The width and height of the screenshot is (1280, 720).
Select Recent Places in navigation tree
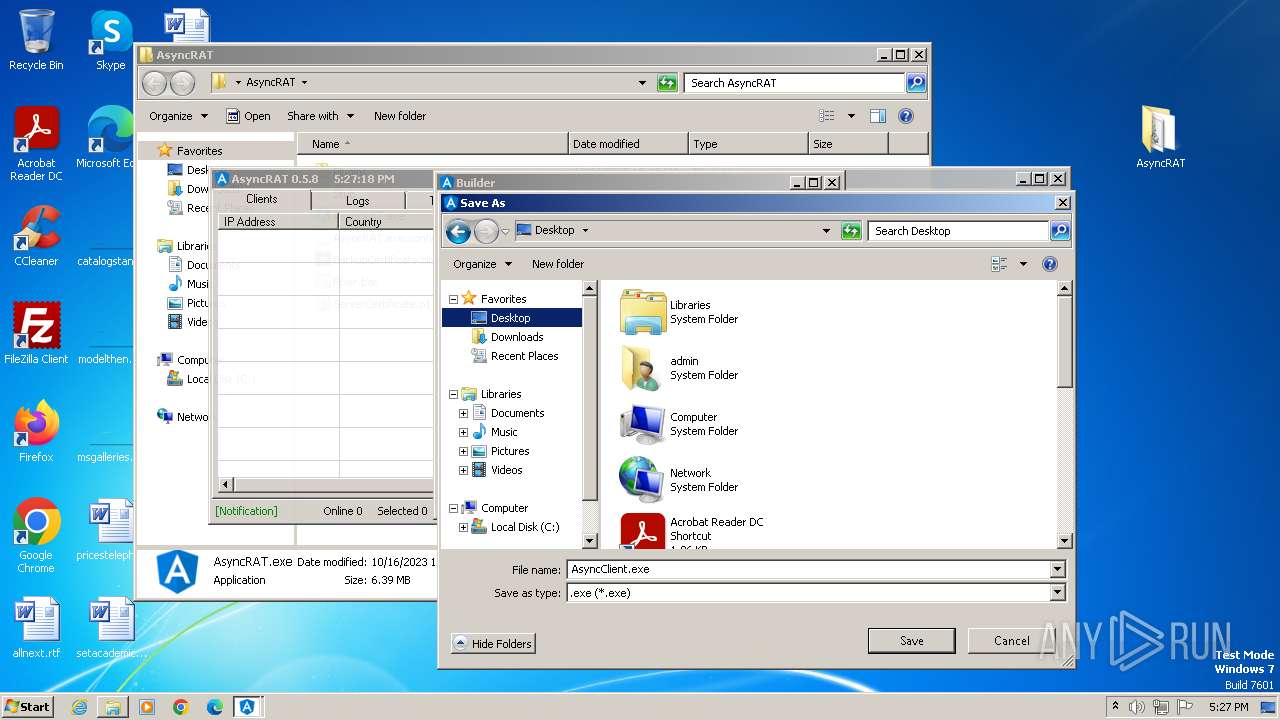524,356
